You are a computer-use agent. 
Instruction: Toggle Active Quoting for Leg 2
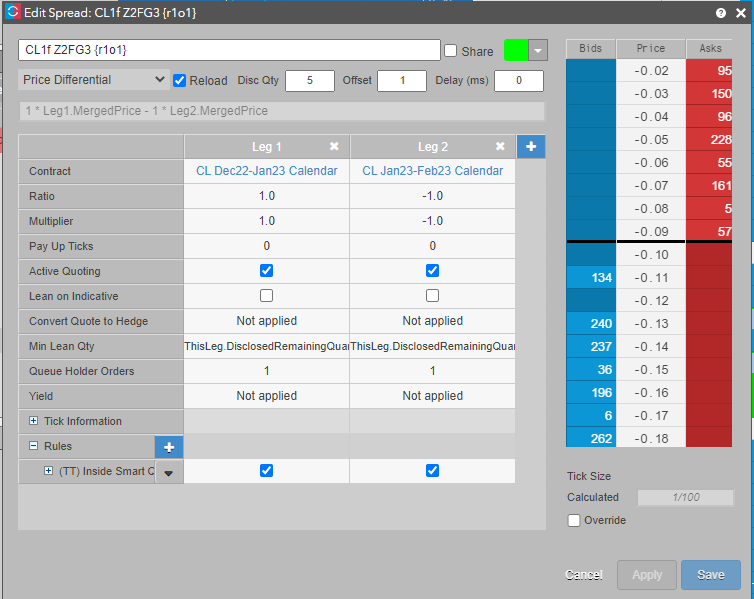pos(432,271)
